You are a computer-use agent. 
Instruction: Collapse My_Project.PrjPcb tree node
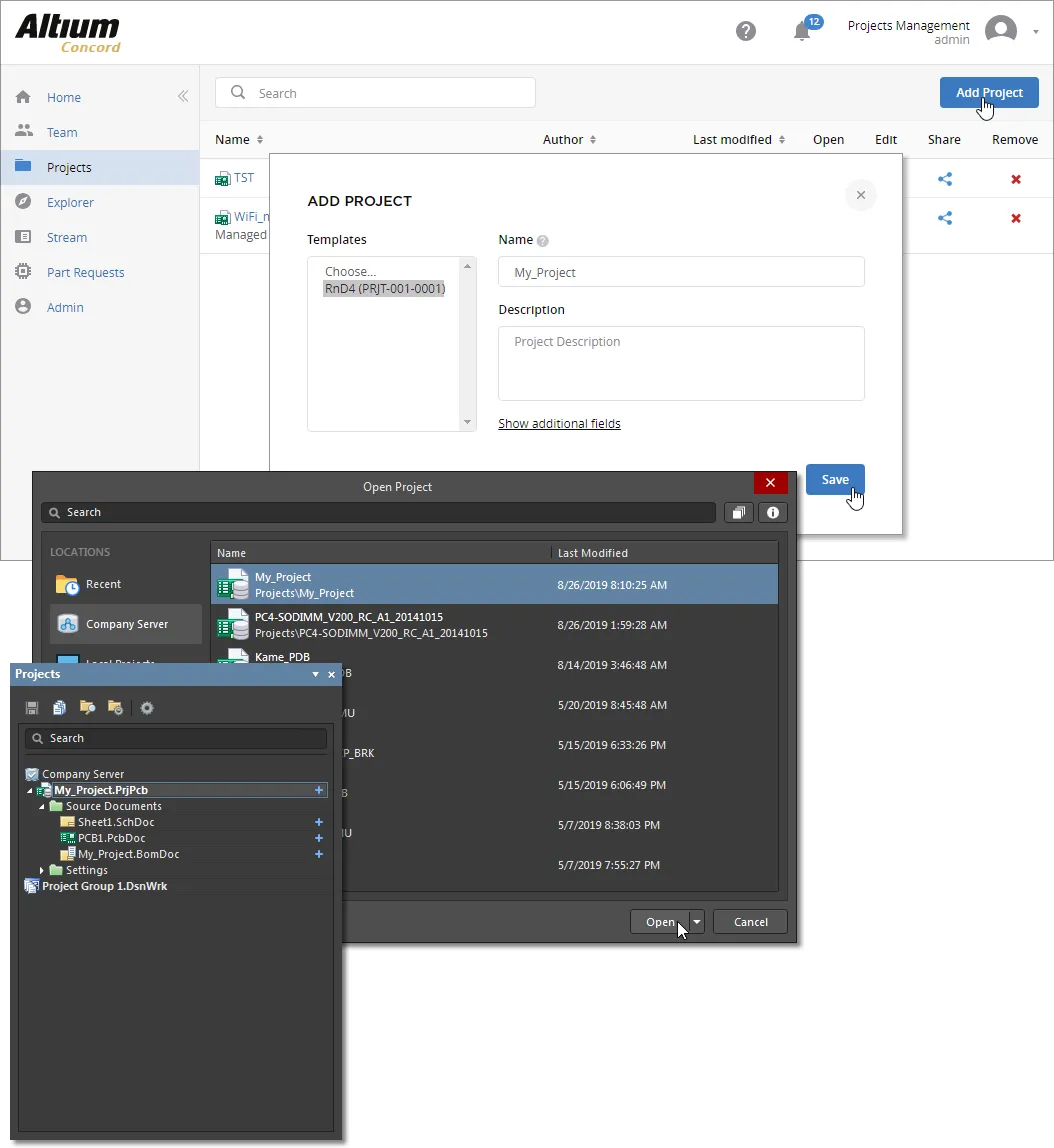pyautogui.click(x=30, y=791)
